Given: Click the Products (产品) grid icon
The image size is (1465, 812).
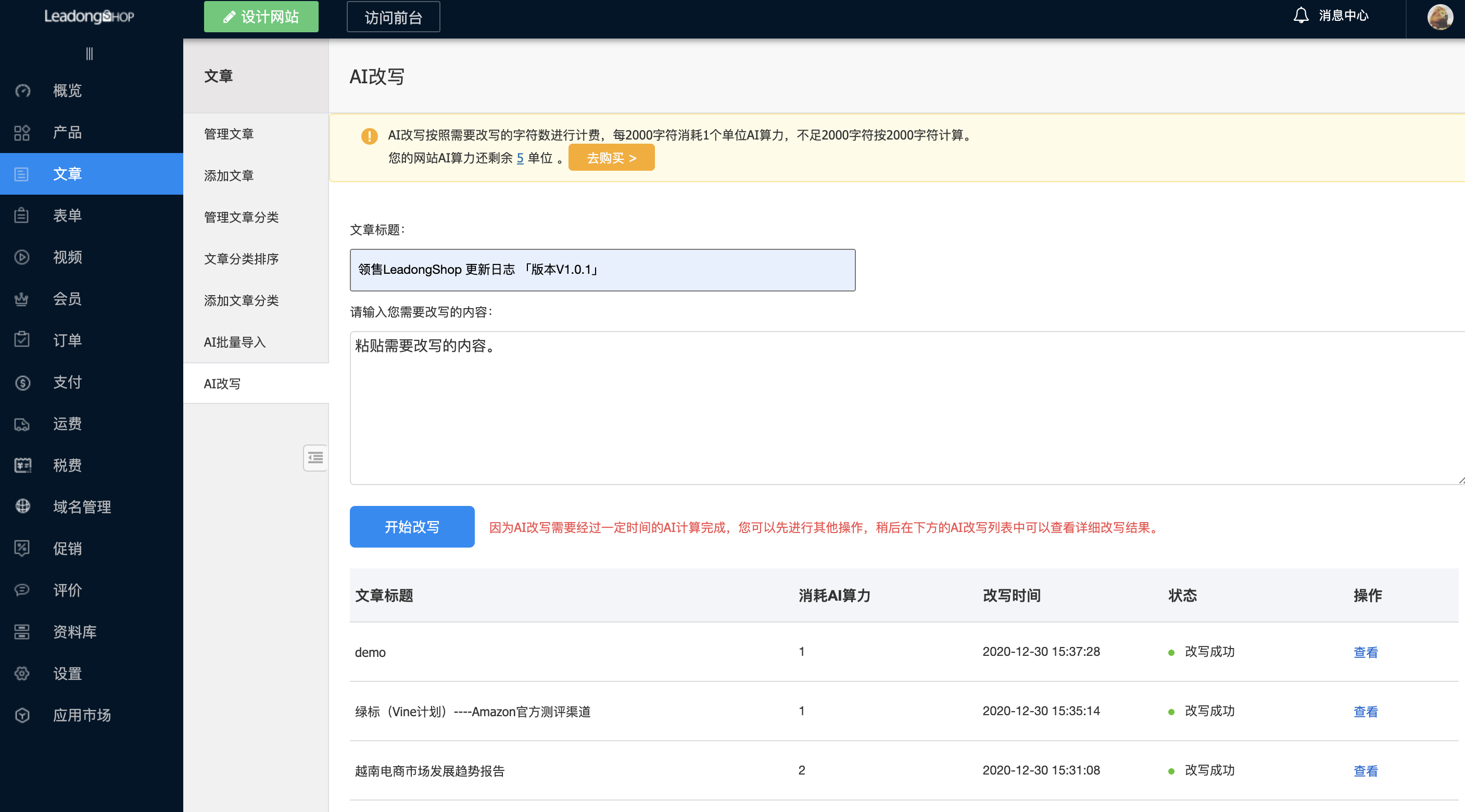Looking at the screenshot, I should (22, 133).
